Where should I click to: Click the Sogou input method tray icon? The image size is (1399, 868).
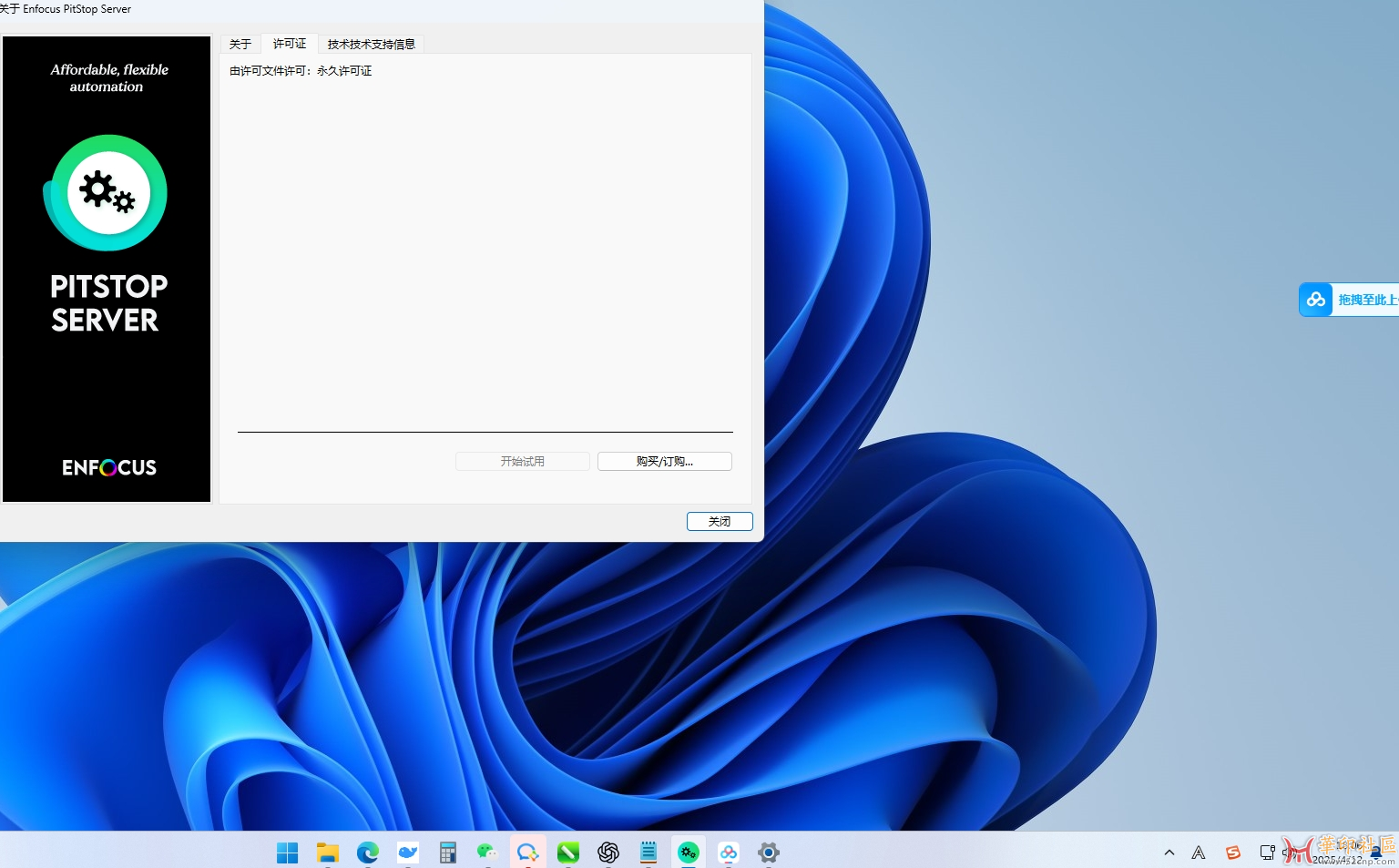tap(1233, 853)
